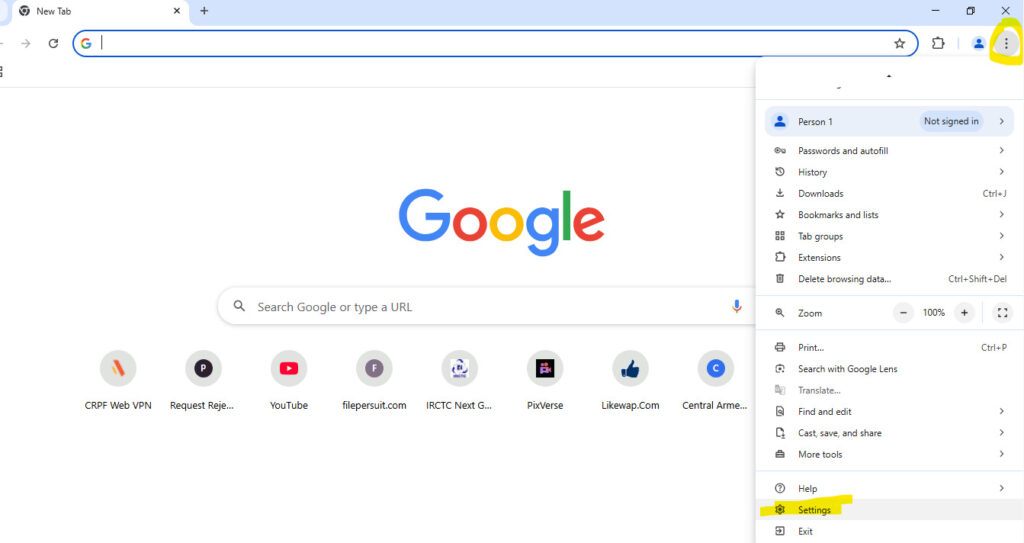Select the New Tab tab
This screenshot has height=543, width=1024.
click(x=100, y=11)
